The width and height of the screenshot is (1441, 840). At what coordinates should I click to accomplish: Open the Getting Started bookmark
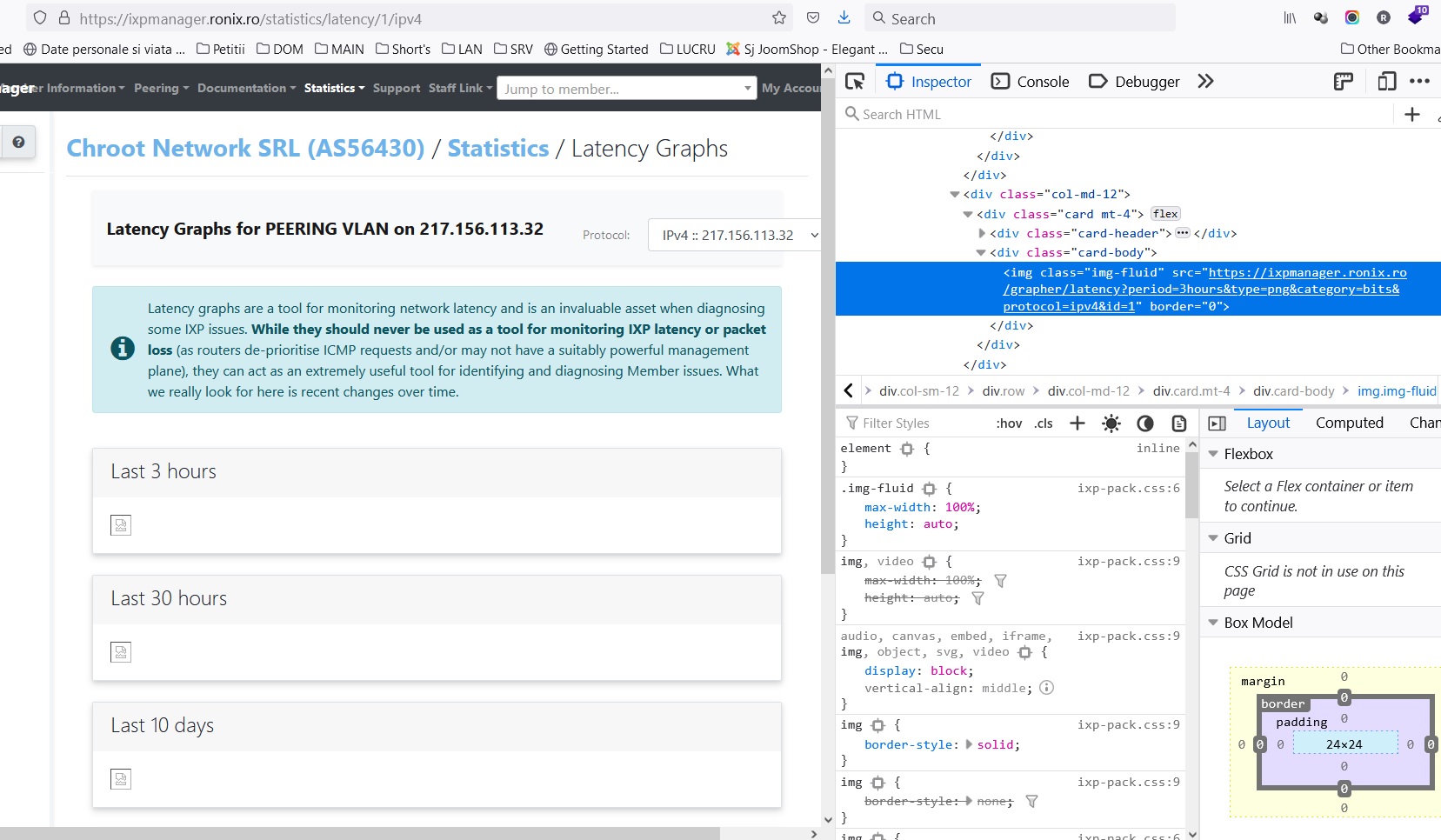[596, 49]
